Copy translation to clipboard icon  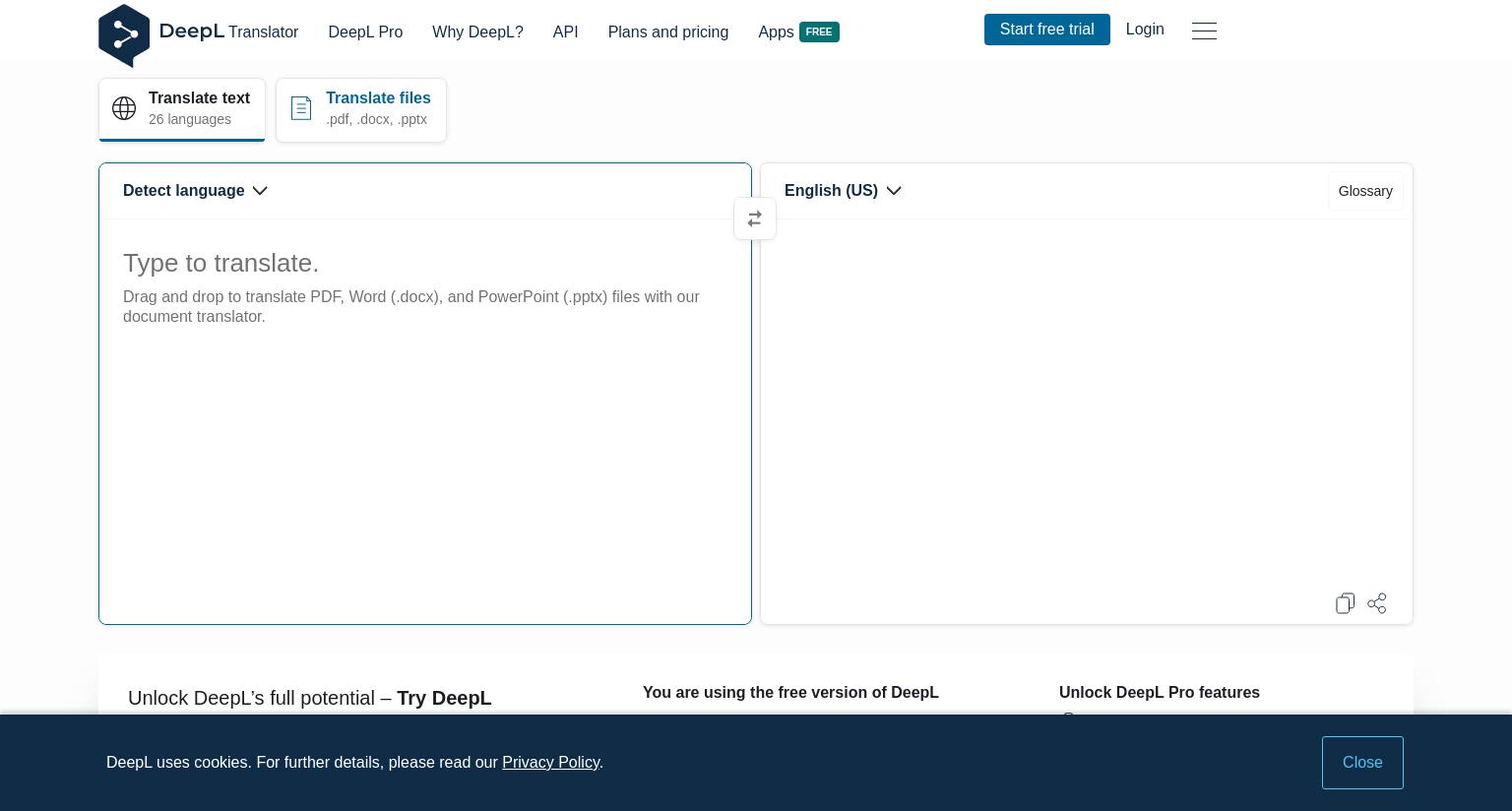[x=1345, y=603]
